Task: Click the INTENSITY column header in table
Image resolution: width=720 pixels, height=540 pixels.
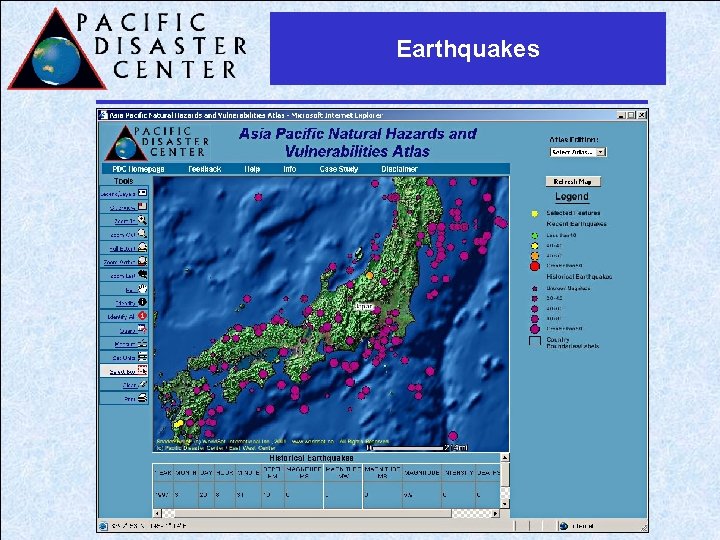Action: (457, 472)
